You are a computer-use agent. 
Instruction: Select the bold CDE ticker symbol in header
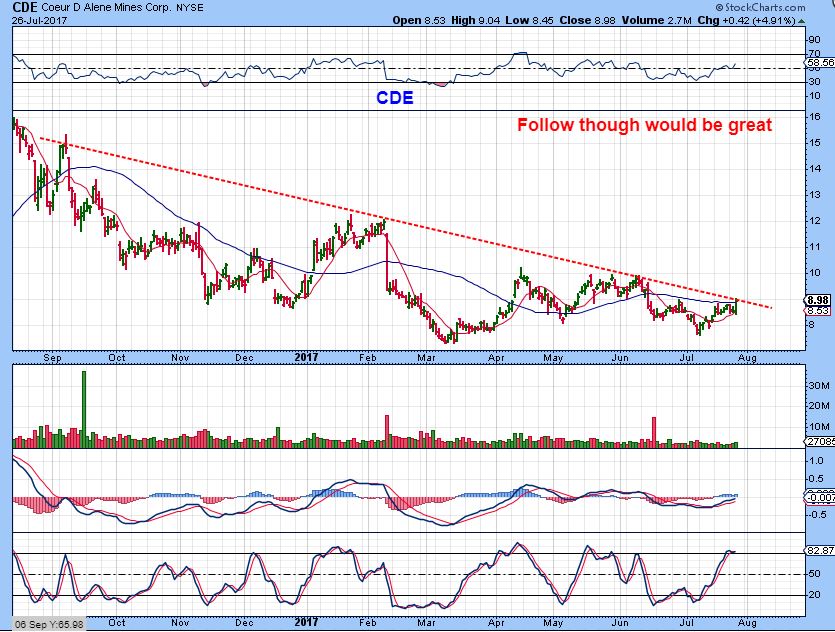tap(25, 7)
